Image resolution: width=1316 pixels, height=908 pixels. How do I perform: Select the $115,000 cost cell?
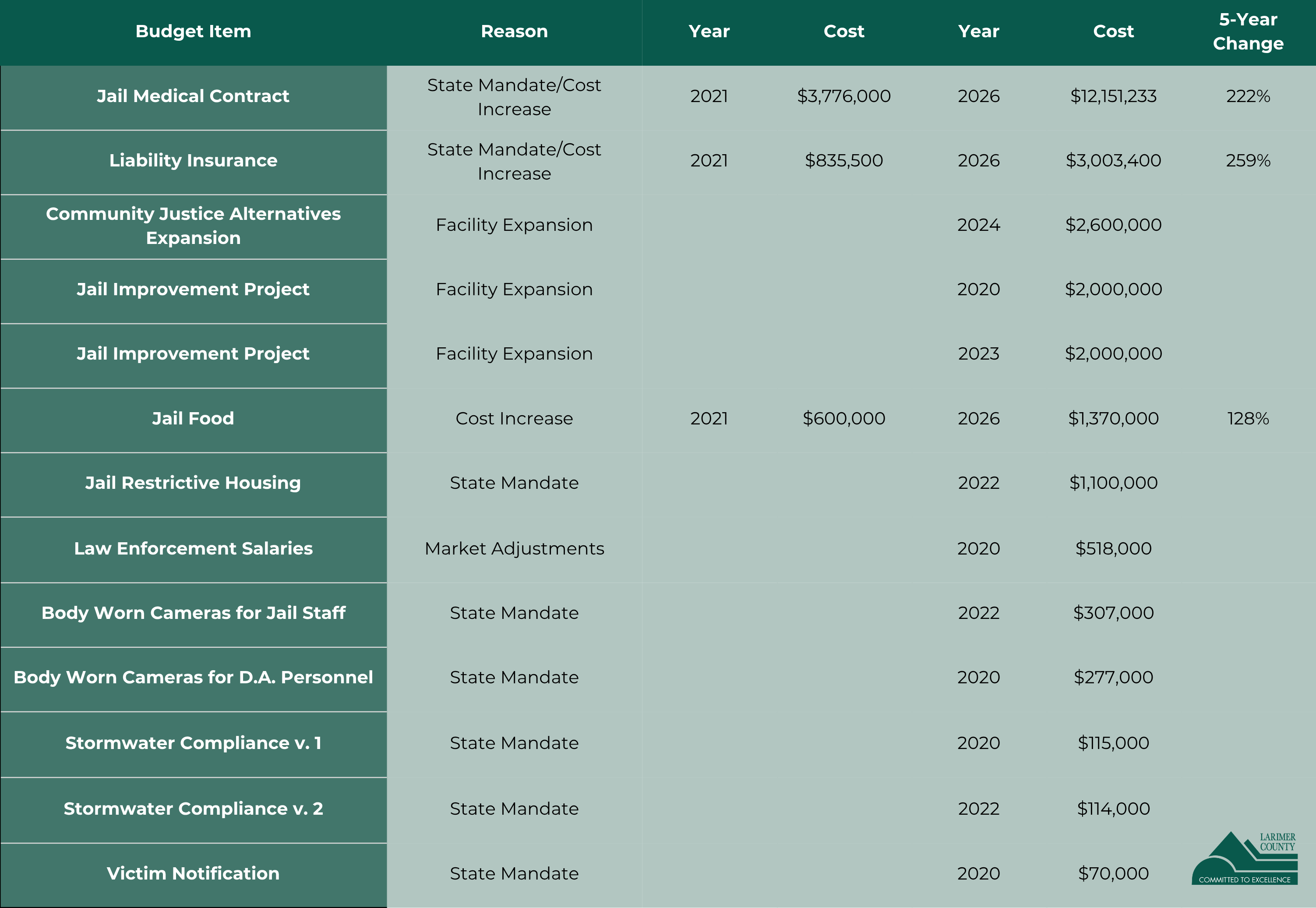(1114, 743)
